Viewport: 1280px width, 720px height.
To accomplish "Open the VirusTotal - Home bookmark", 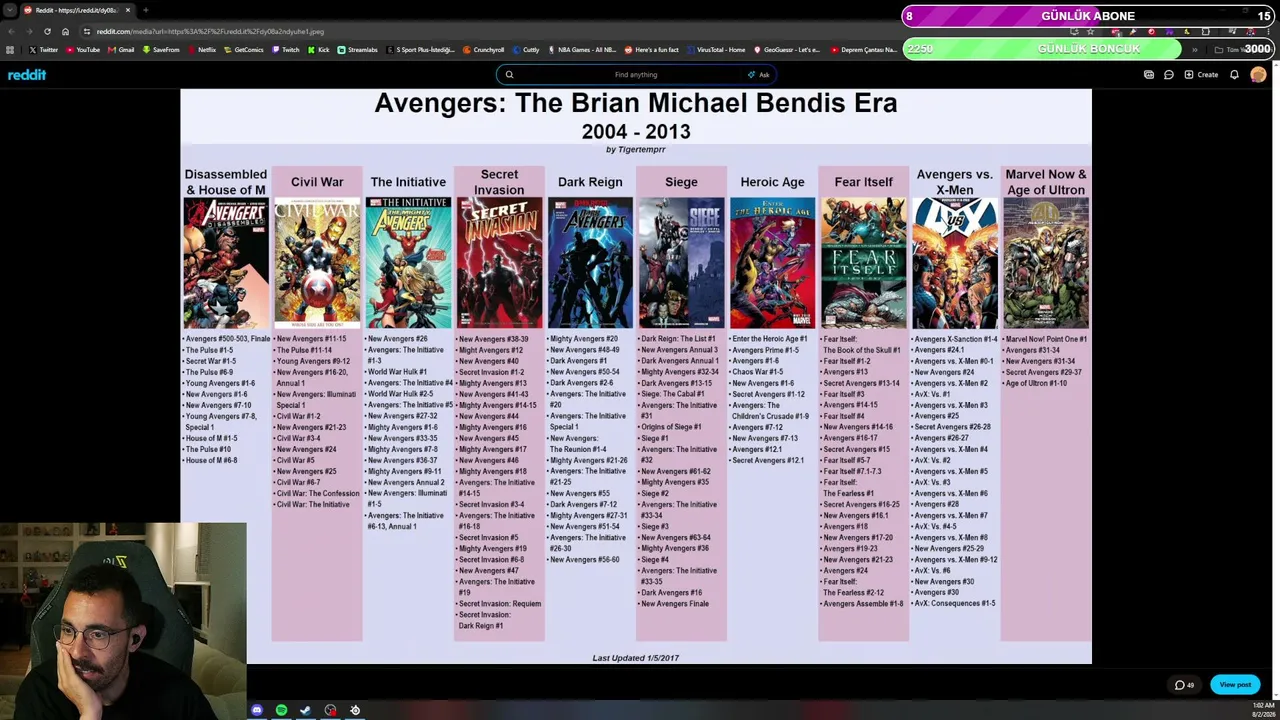I will [x=716, y=50].
